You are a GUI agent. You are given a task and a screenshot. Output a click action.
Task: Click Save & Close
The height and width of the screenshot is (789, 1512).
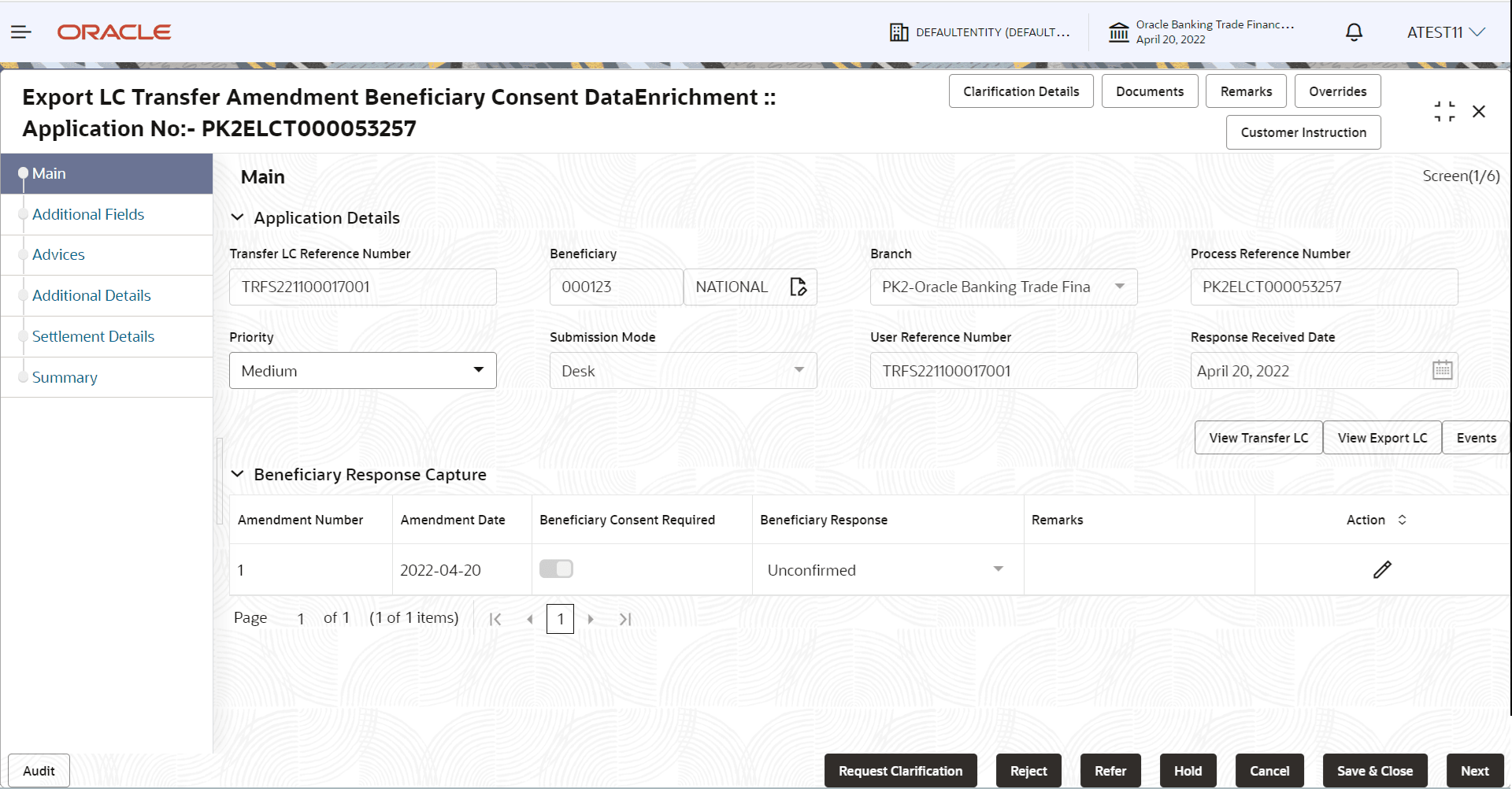click(1374, 770)
